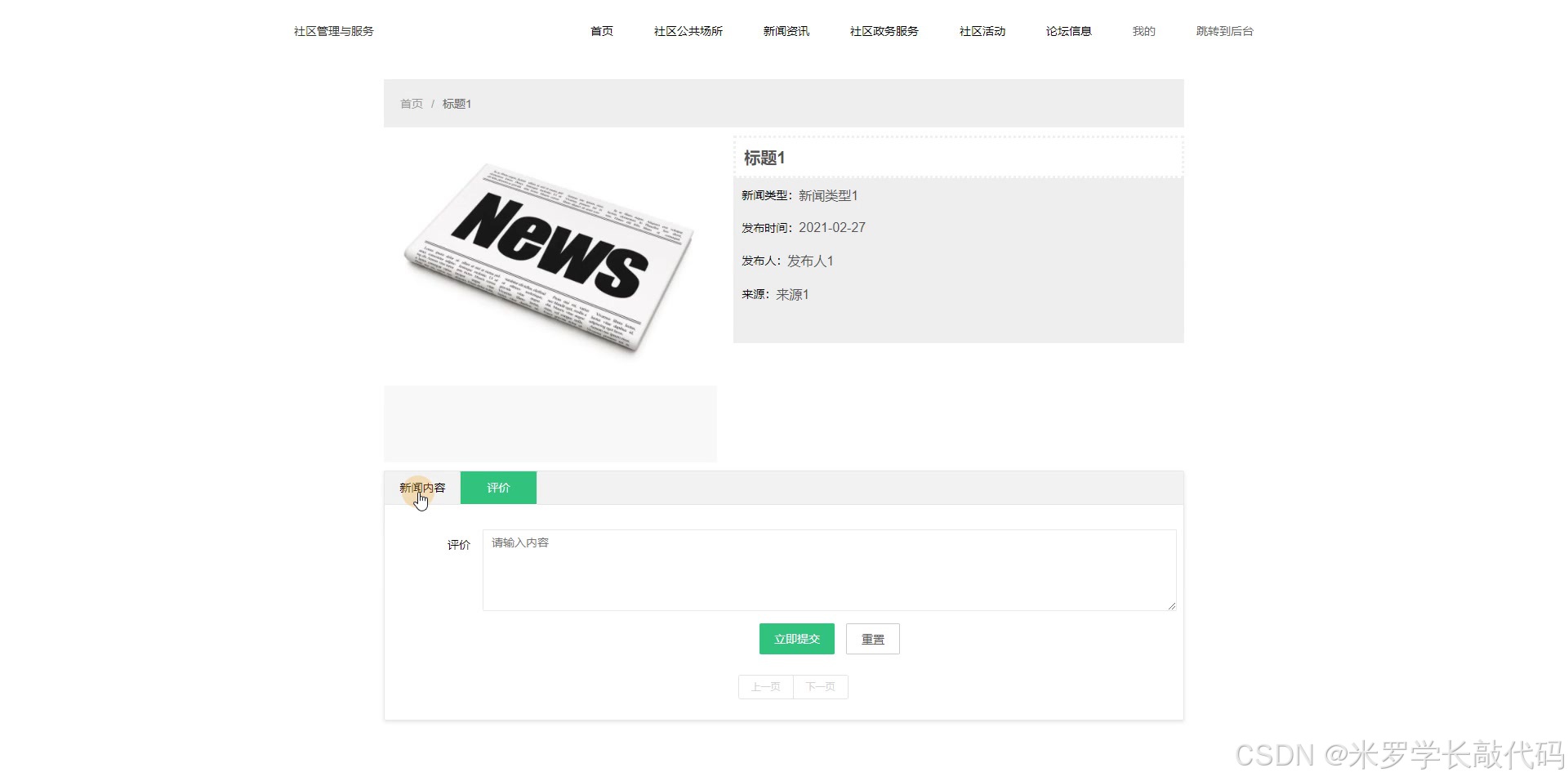Switch to the 评价 tab

click(497, 487)
